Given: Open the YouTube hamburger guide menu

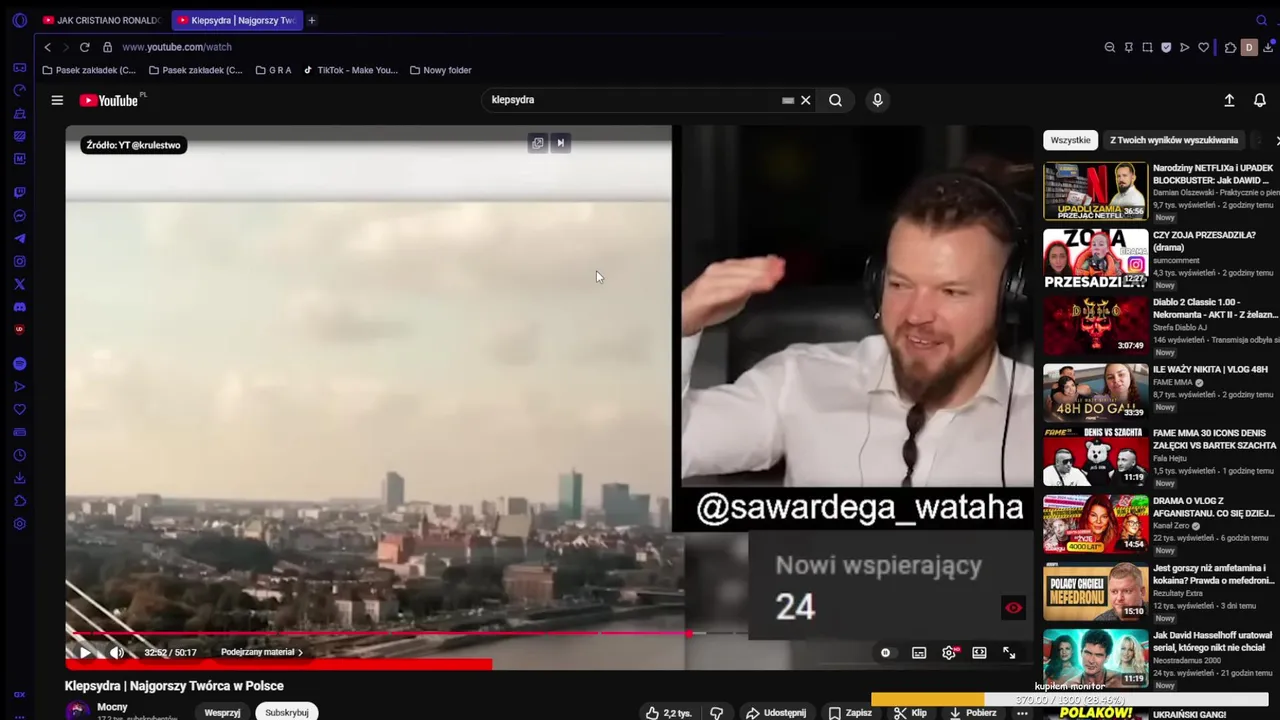Looking at the screenshot, I should point(57,100).
